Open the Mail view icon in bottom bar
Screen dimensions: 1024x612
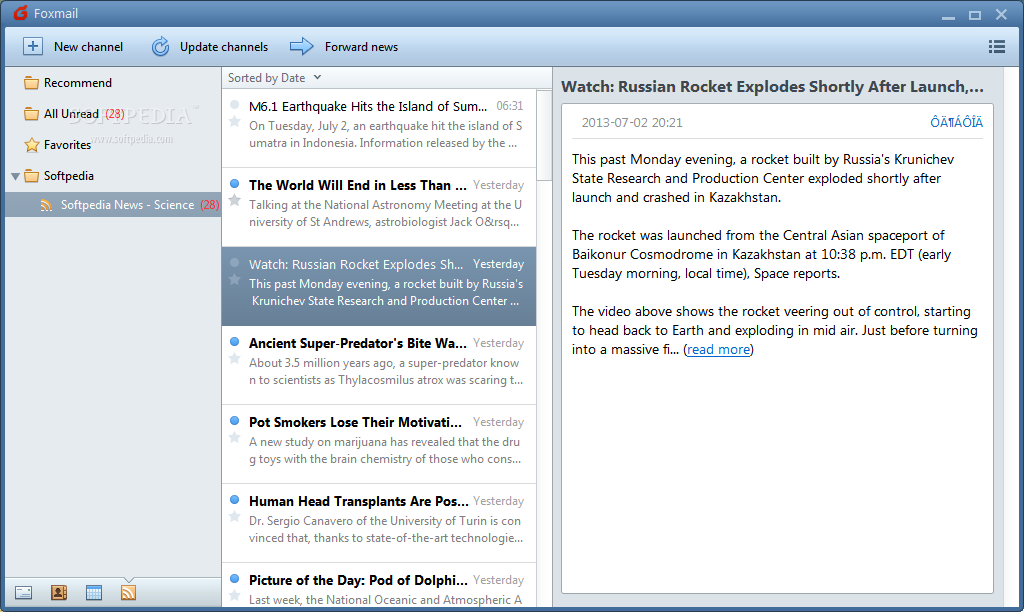[x=24, y=592]
